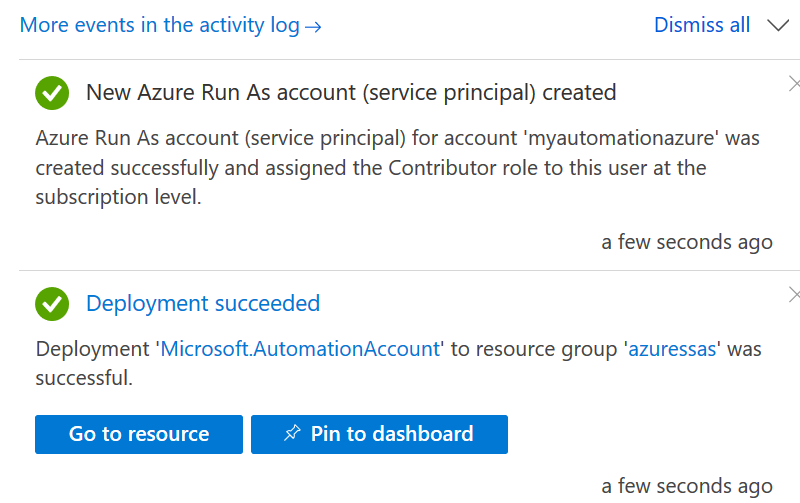Screen dimensions: 800x503
Task: Click the arrow after the activity log link
Action: pos(313,26)
